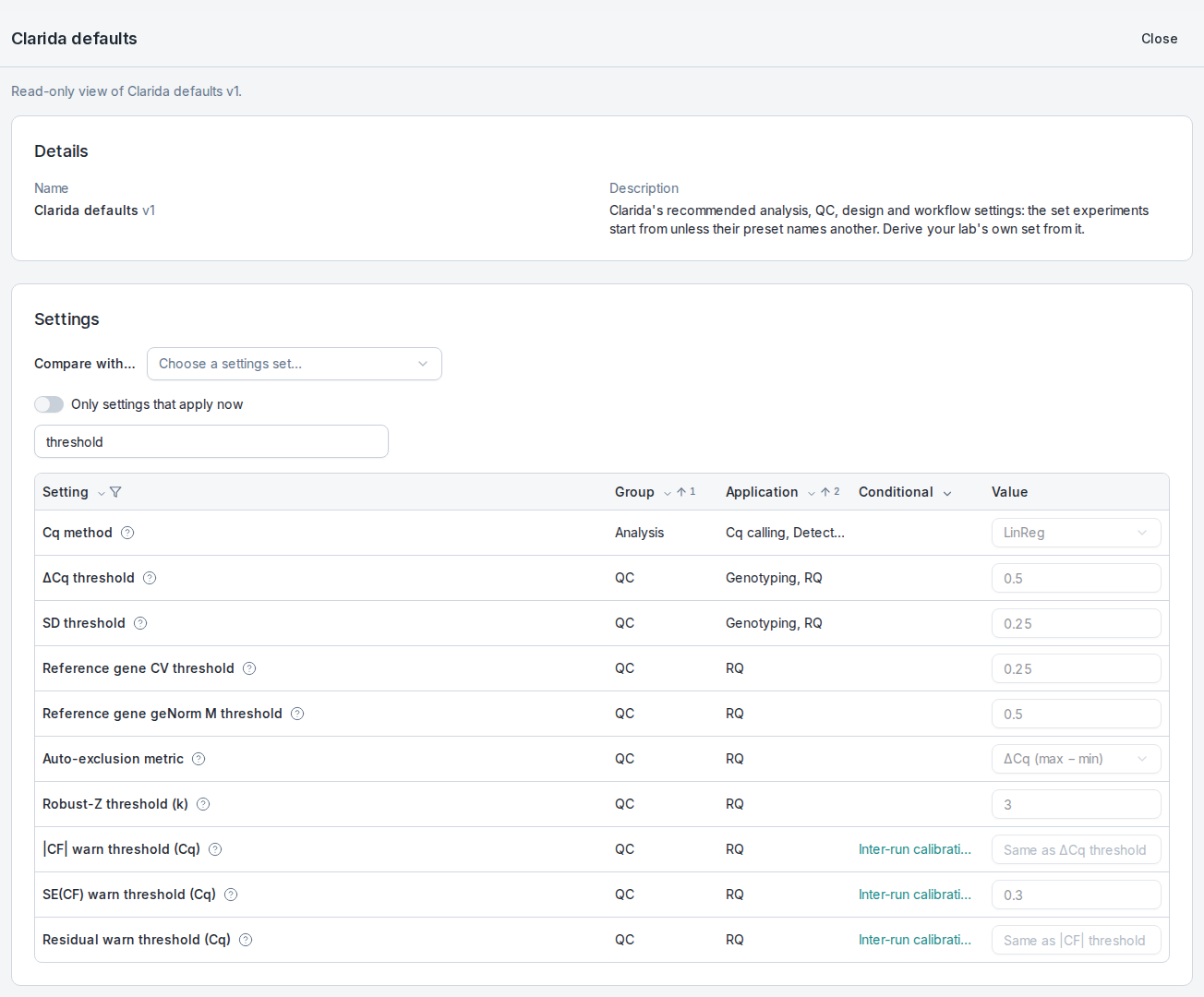
Task: Click Reference gene CV threshold value field
Action: click(x=1077, y=668)
